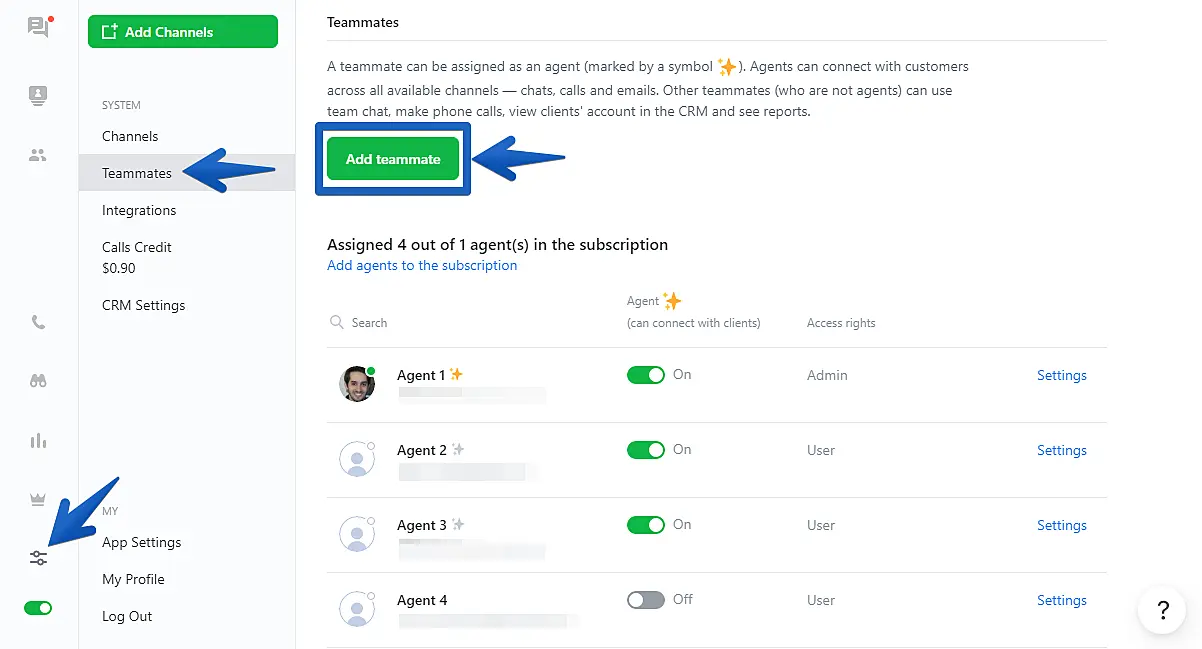
Task: Disable agent toggle for Agent 2
Action: [x=645, y=450]
